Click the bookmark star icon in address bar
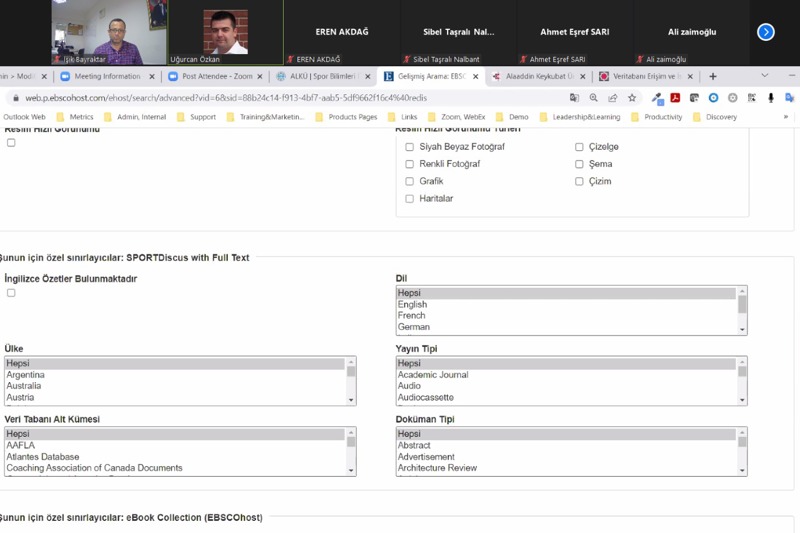 (632, 98)
